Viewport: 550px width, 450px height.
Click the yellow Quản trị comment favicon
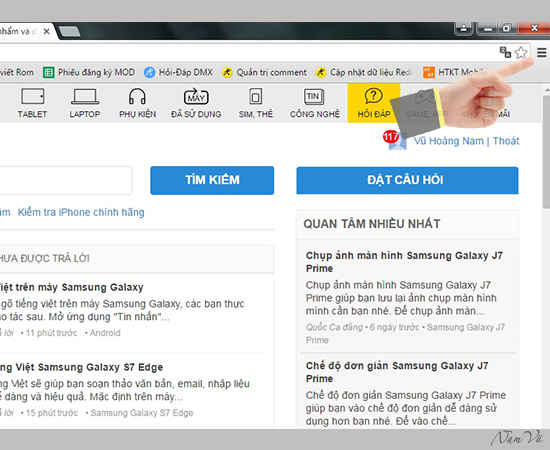pos(227,73)
